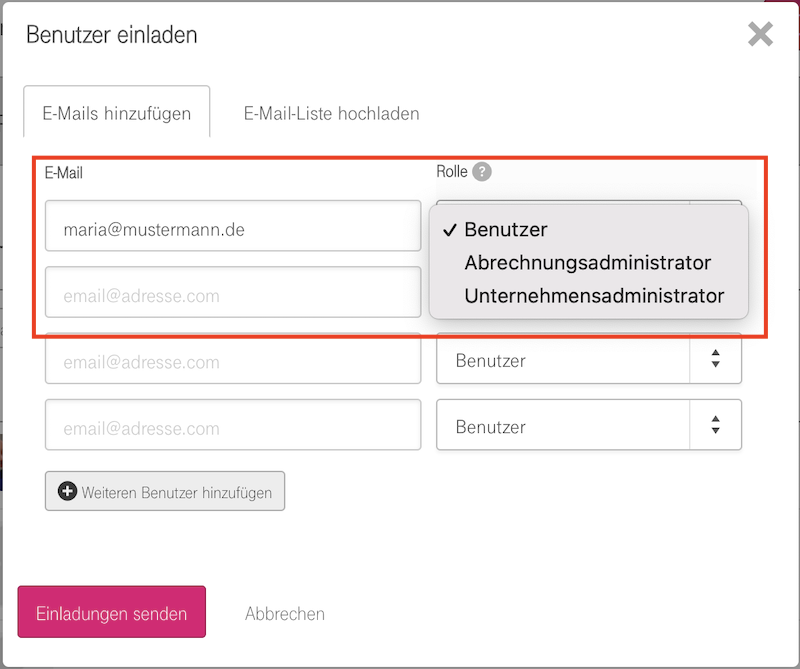
Task: Open the third row Benutzer role dropdown
Action: click(x=564, y=361)
